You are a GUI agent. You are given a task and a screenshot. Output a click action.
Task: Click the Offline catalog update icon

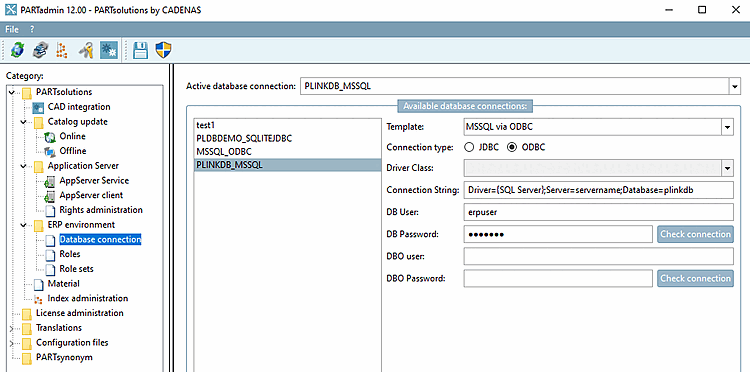50,152
